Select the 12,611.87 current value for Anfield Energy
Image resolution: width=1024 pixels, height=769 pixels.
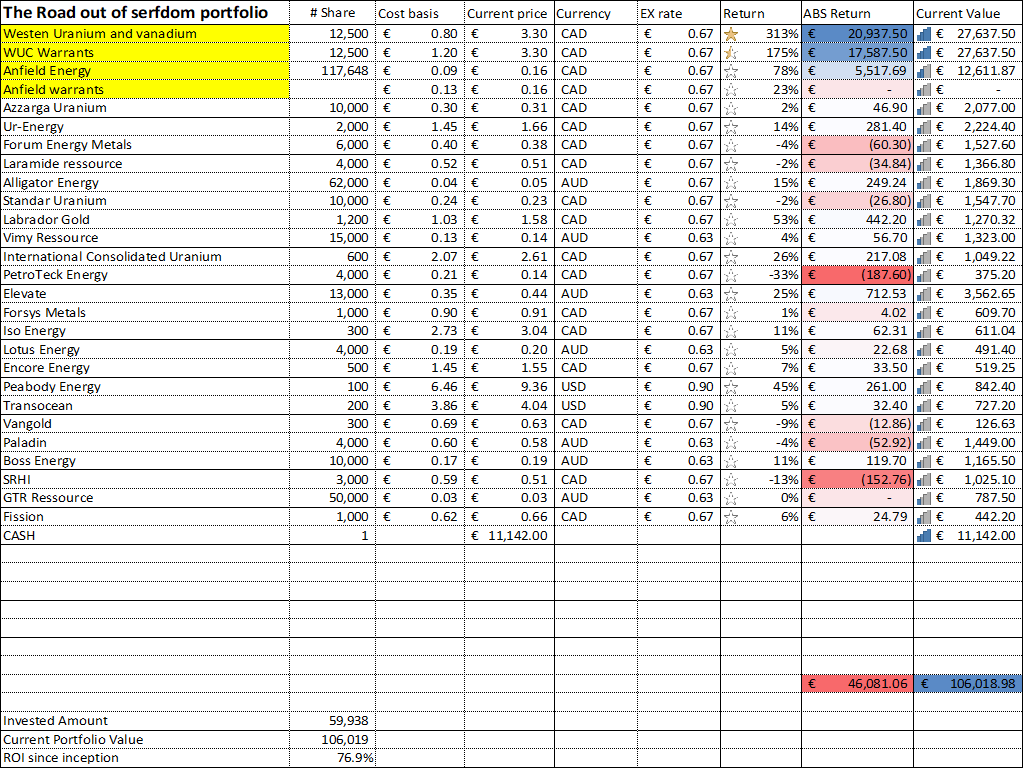[x=968, y=71]
